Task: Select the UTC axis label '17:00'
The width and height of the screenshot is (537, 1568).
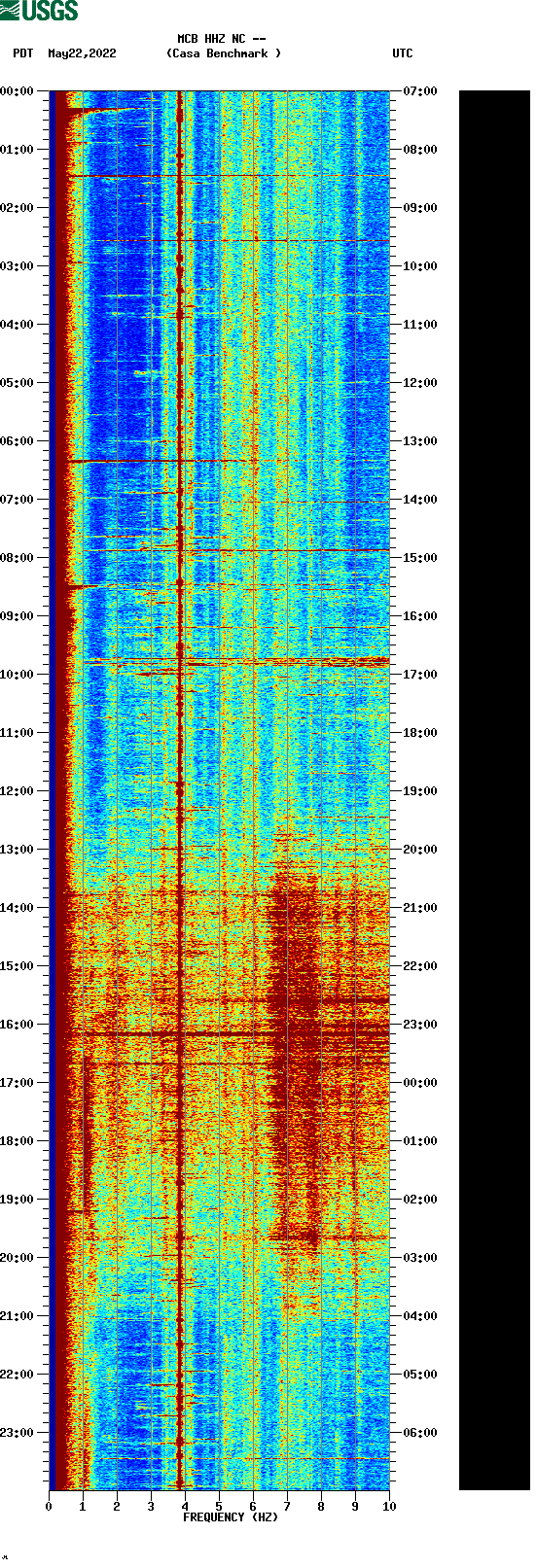Action: [x=420, y=675]
